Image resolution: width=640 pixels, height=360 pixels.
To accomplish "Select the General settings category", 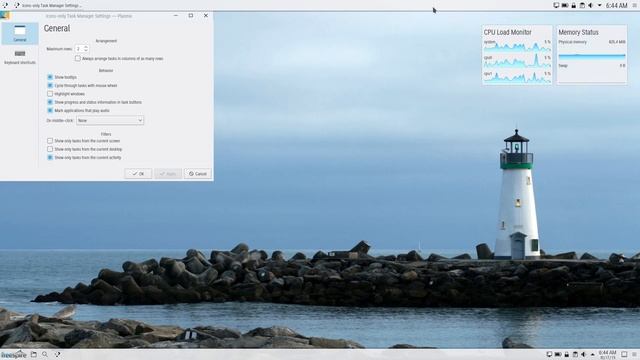I will click(20, 33).
